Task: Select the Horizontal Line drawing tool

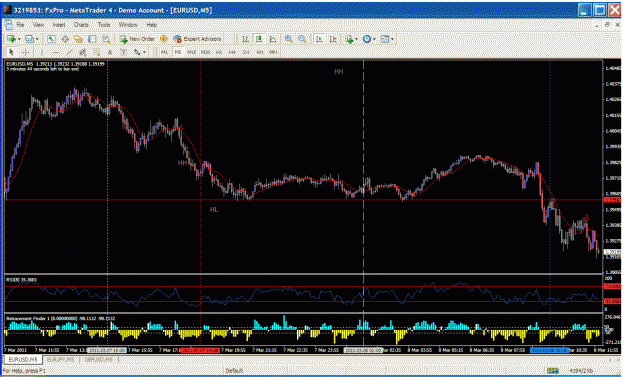Action: (x=55, y=52)
